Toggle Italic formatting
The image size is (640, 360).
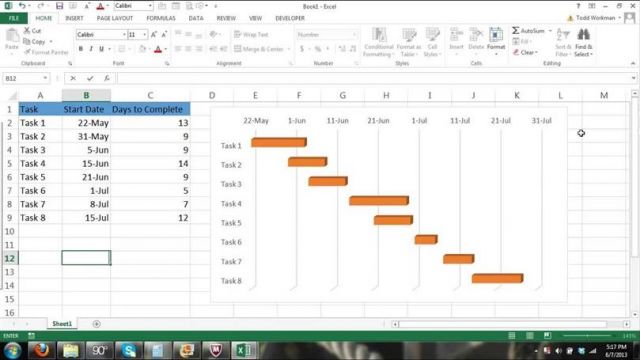(x=91, y=49)
